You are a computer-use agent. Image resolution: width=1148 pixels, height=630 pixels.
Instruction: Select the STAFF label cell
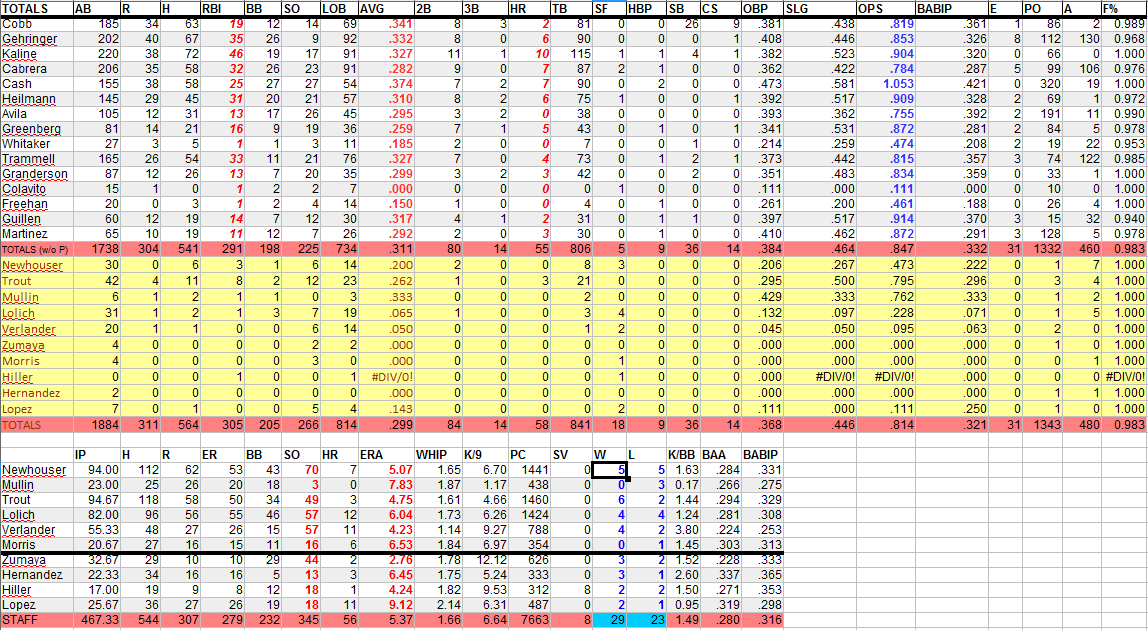pyautogui.click(x=37, y=620)
